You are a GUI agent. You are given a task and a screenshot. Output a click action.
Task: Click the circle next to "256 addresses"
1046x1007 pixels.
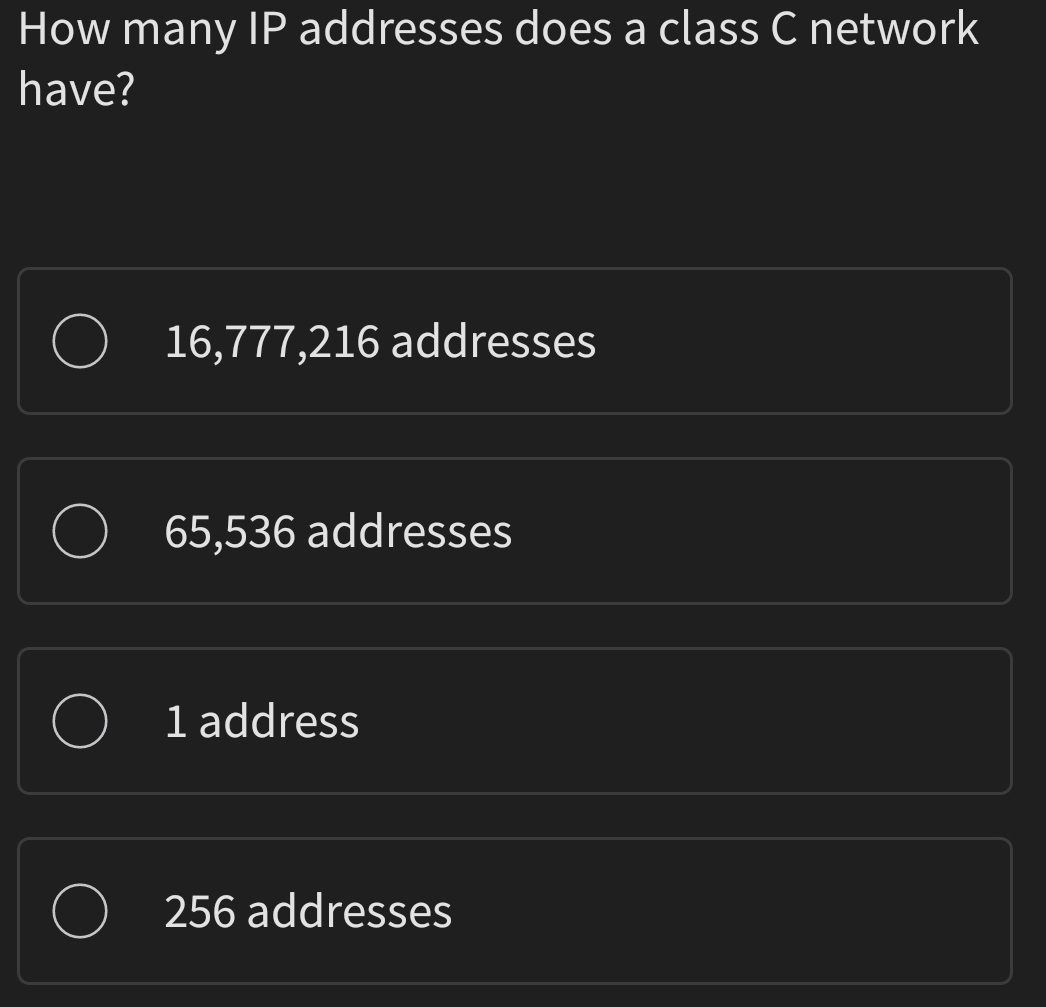point(80,910)
